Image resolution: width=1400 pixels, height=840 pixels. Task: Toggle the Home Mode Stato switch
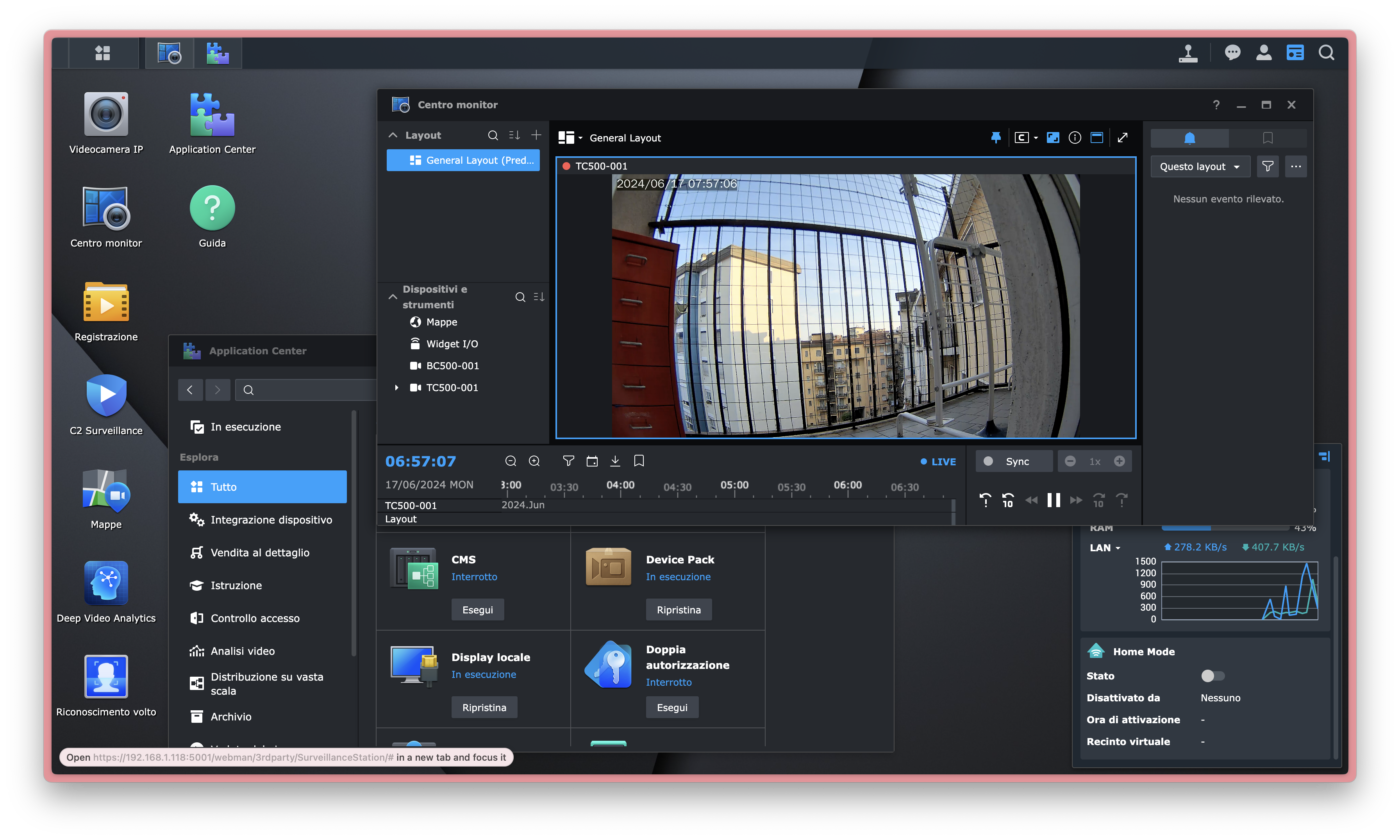[1212, 676]
